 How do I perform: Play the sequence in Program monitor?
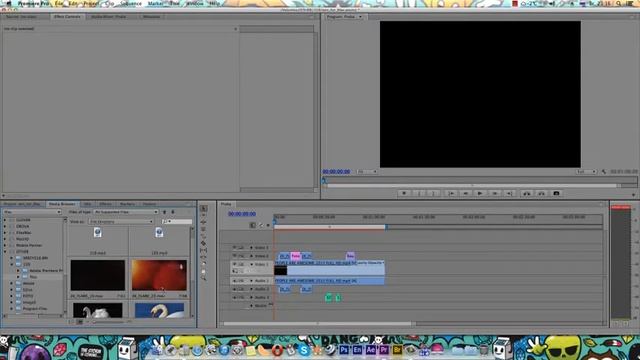coord(480,193)
